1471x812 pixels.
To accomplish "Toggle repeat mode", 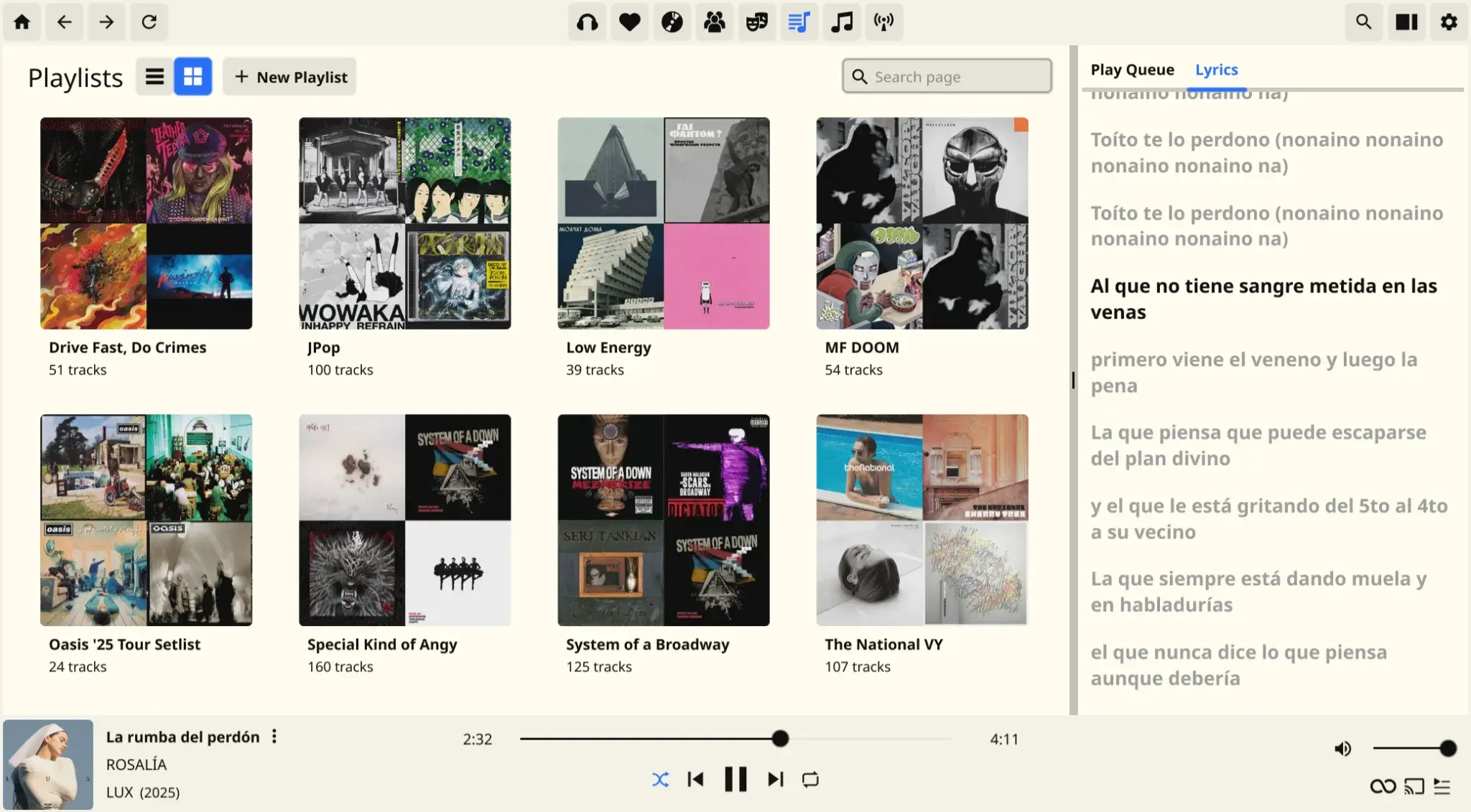I will coord(810,780).
